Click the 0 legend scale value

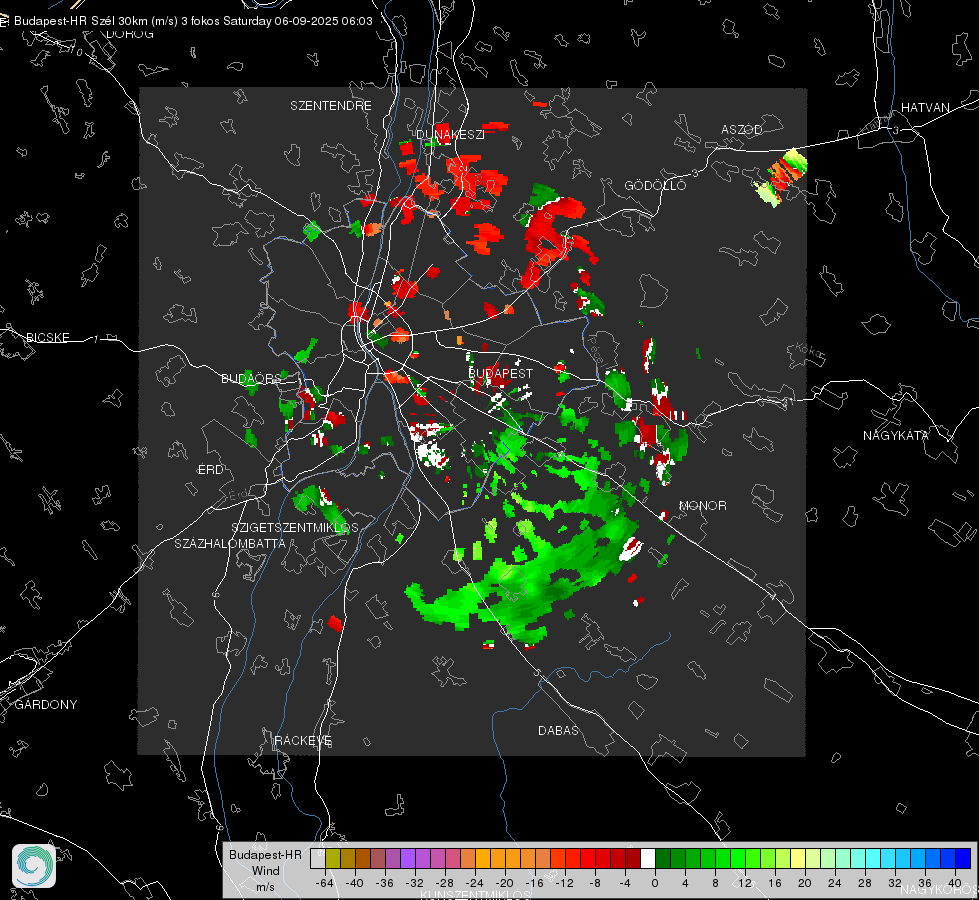(x=655, y=883)
